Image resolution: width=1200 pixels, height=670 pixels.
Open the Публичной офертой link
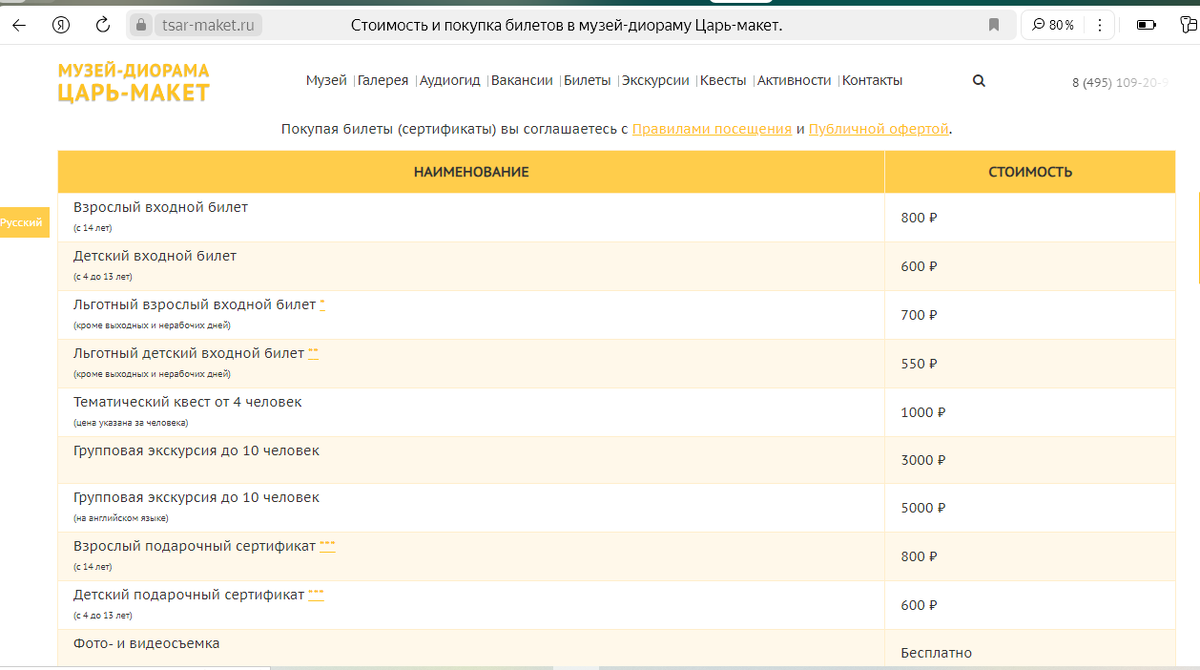pyautogui.click(x=878, y=129)
